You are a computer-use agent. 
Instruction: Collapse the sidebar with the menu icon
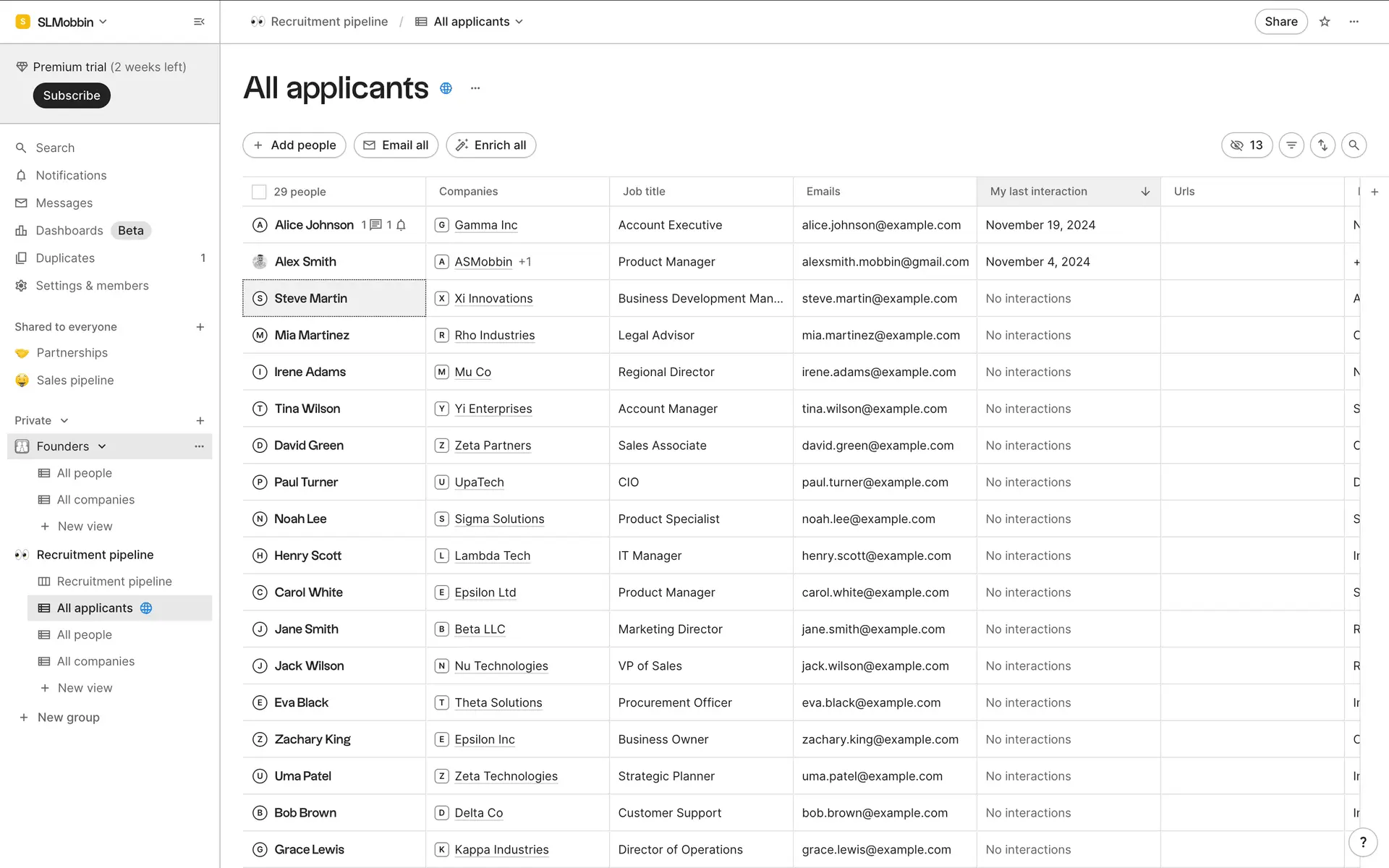pyautogui.click(x=199, y=22)
